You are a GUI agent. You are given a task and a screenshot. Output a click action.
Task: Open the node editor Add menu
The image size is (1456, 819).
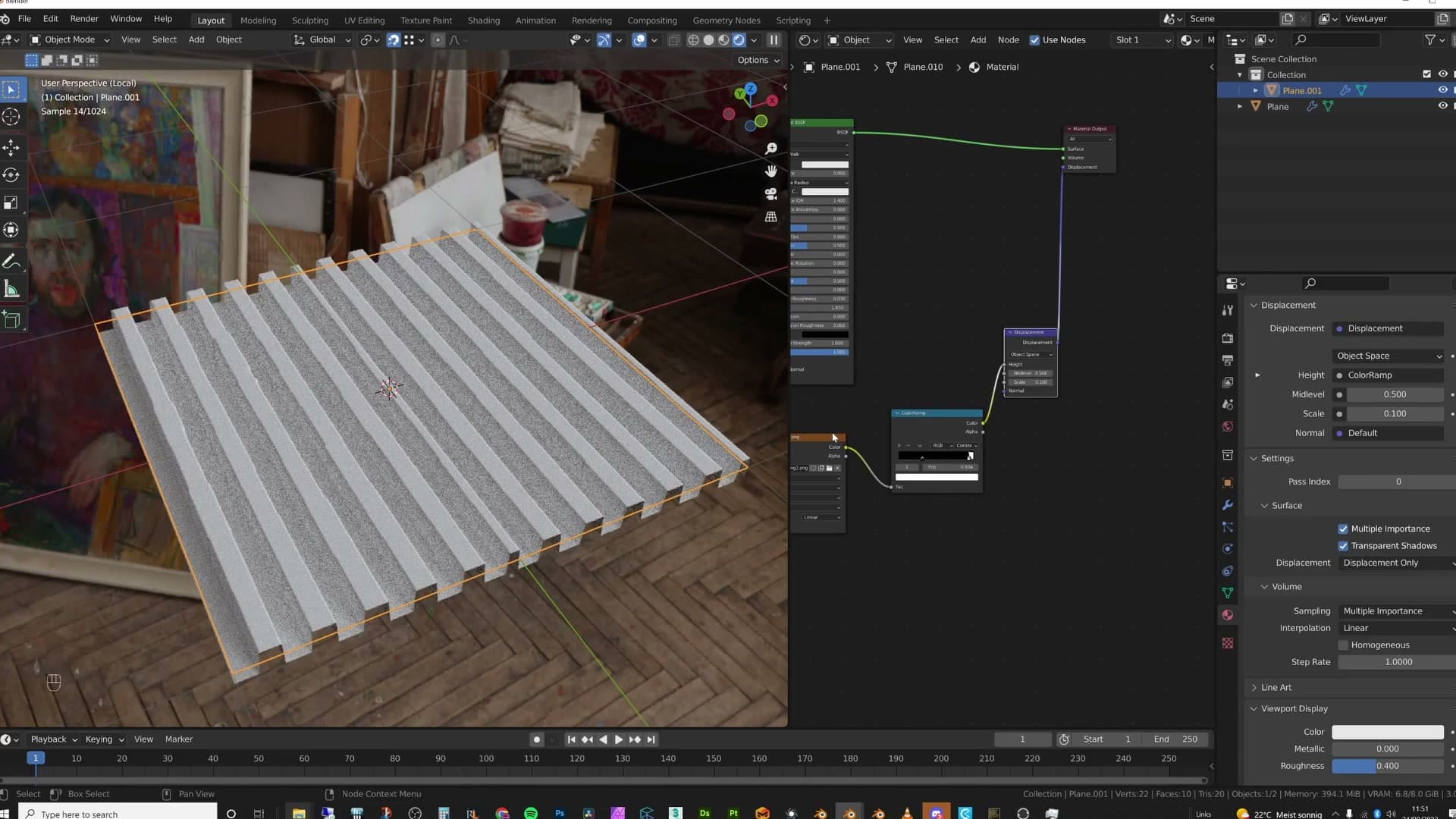tap(978, 40)
